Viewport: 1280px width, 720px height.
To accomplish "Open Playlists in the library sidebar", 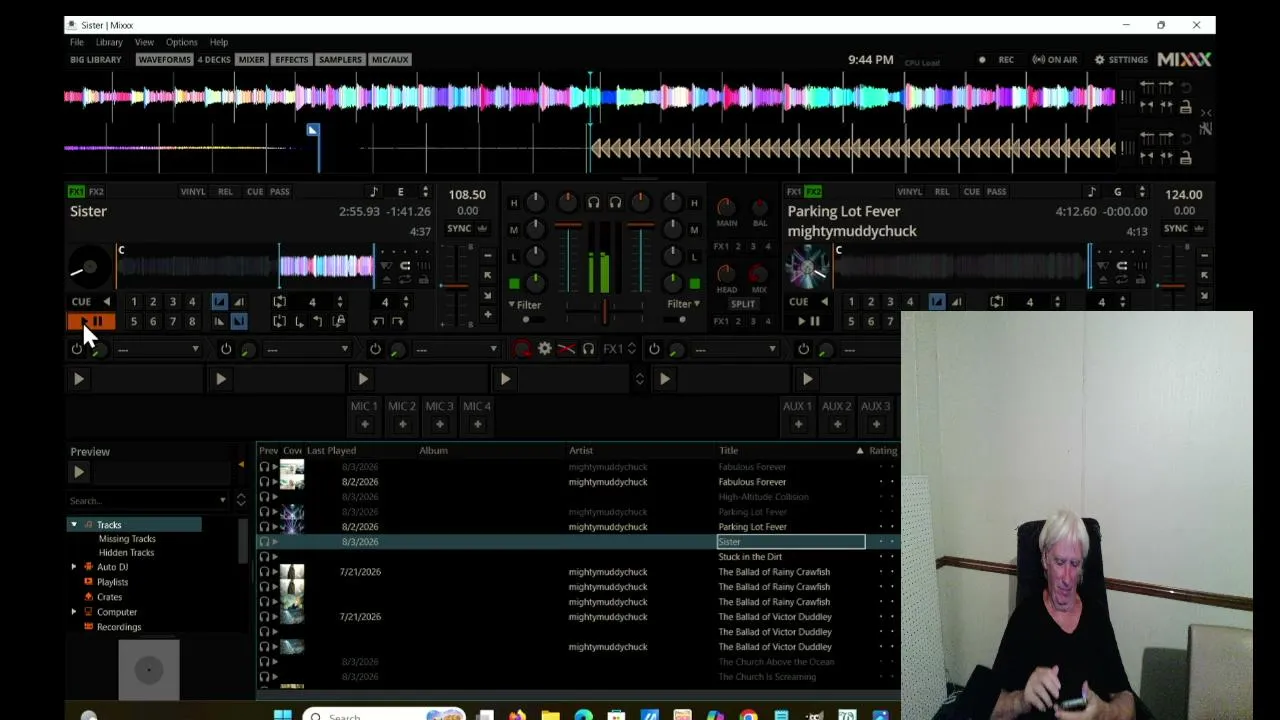I will click(112, 582).
